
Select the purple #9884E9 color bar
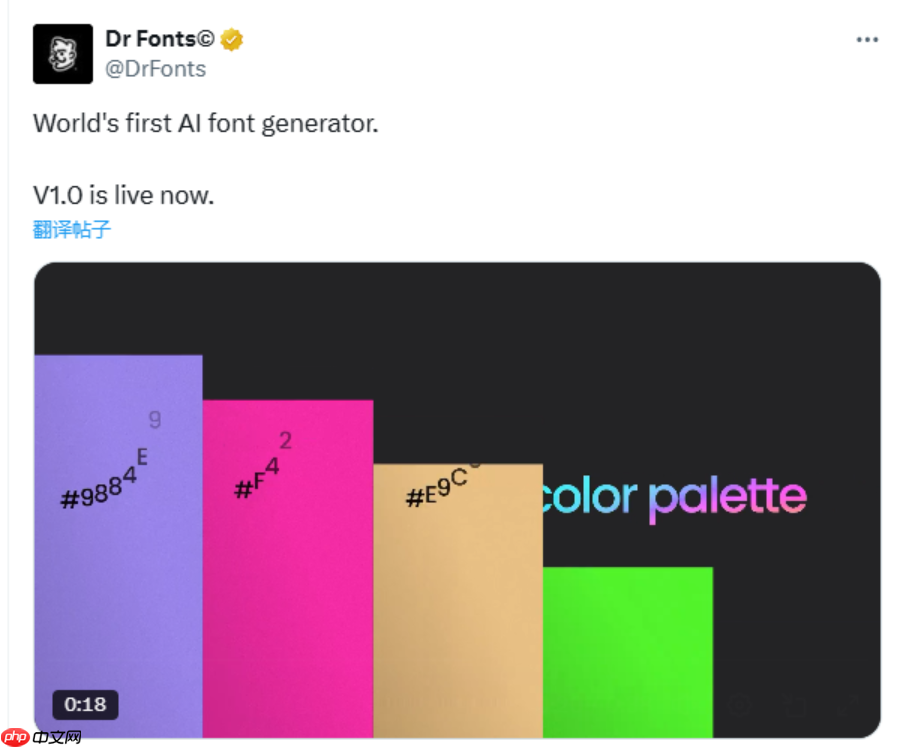[118, 550]
